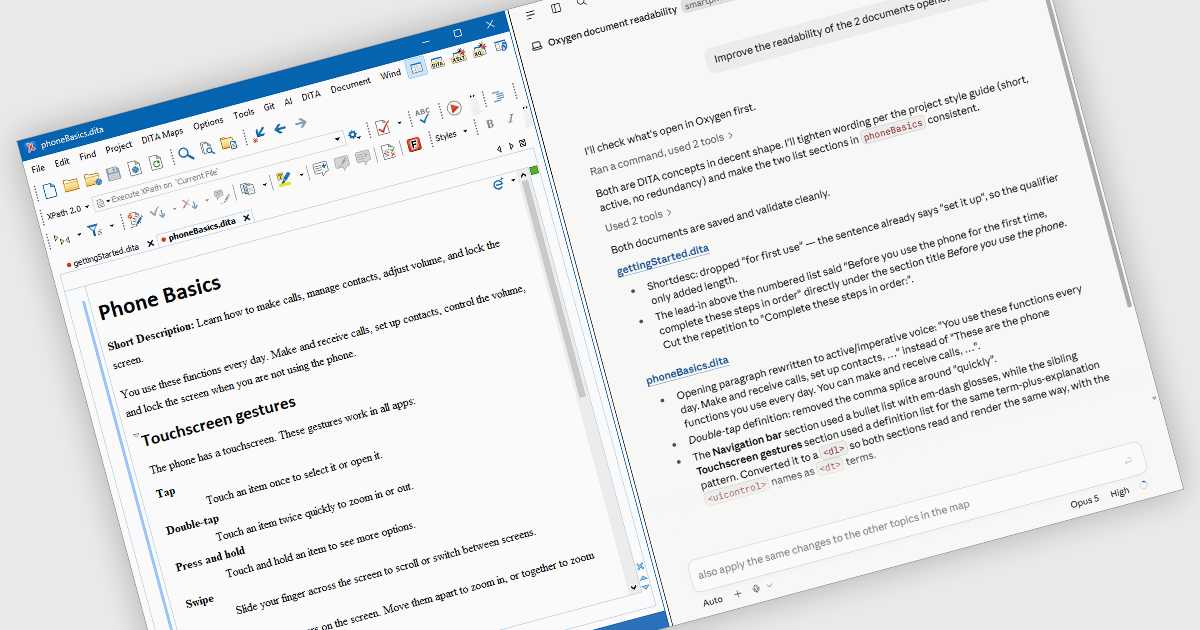
Task: Click the Opus 5 model selector
Action: tap(1084, 502)
